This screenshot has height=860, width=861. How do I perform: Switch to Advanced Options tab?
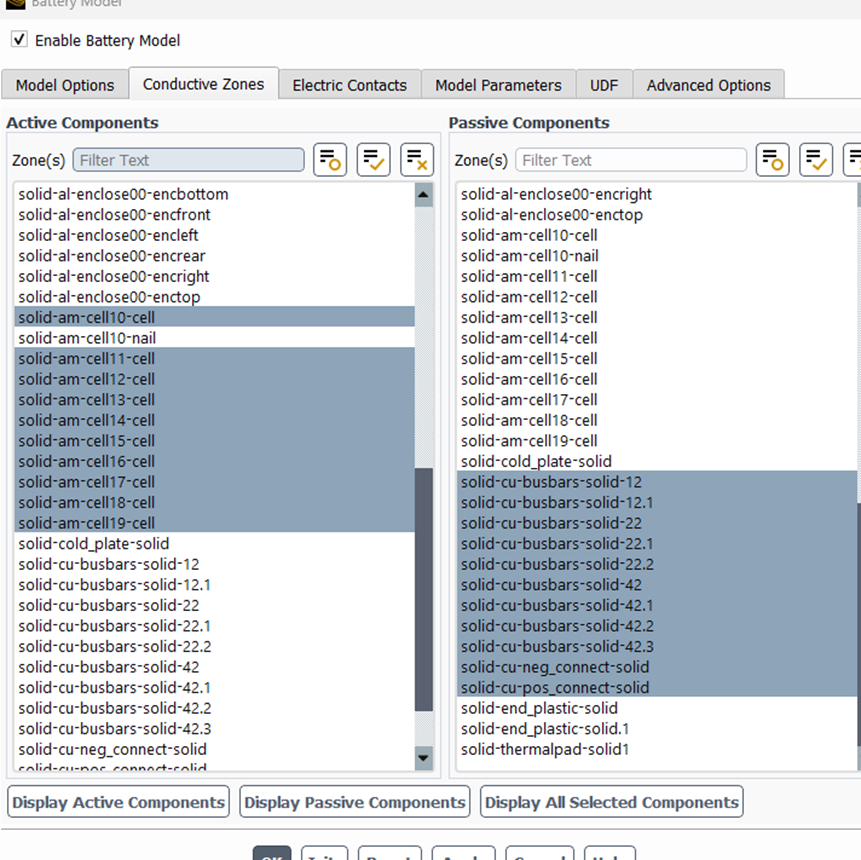(708, 85)
